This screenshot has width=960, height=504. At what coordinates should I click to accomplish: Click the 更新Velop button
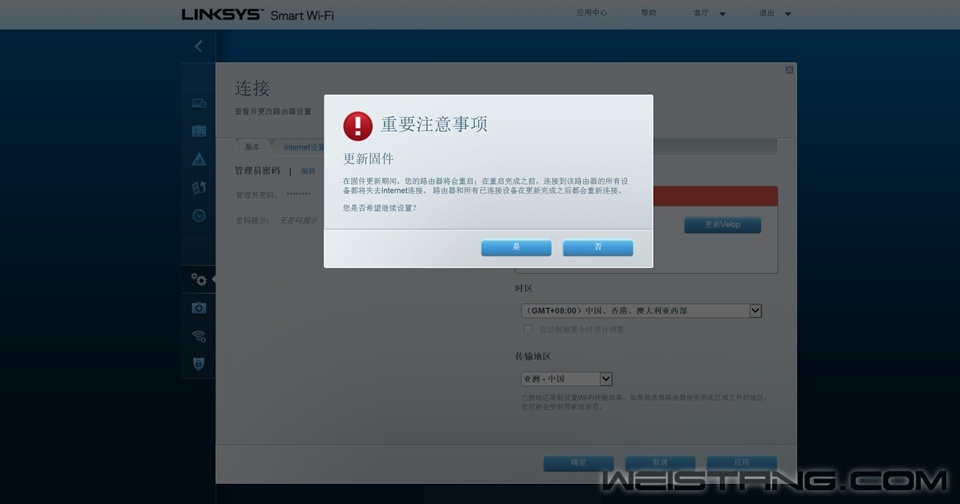coord(722,225)
